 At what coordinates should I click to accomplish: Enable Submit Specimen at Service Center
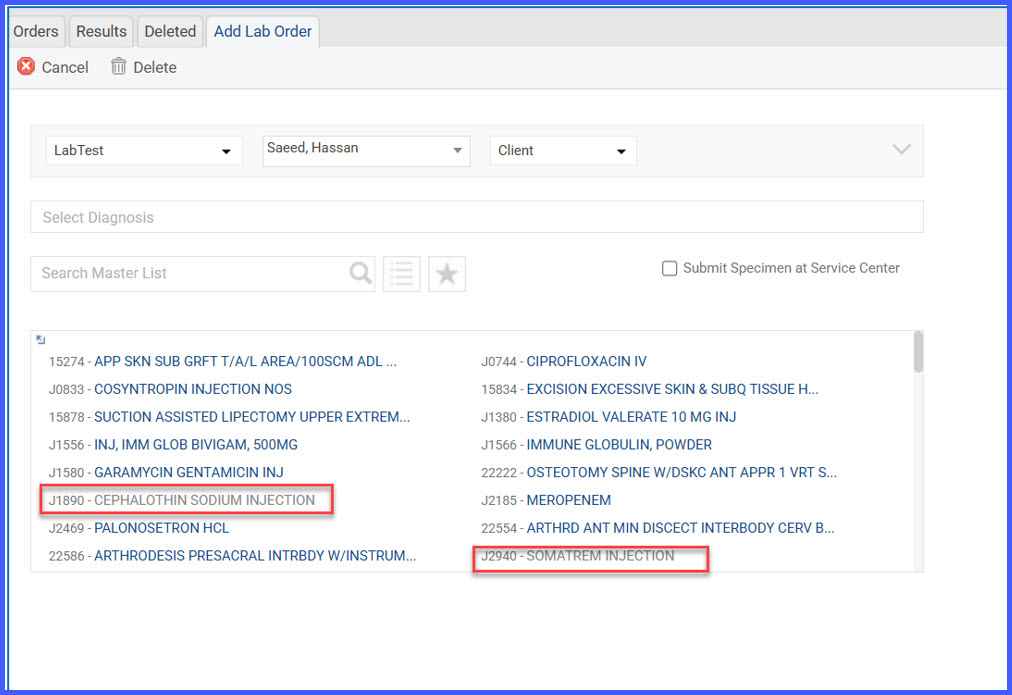[x=669, y=268]
